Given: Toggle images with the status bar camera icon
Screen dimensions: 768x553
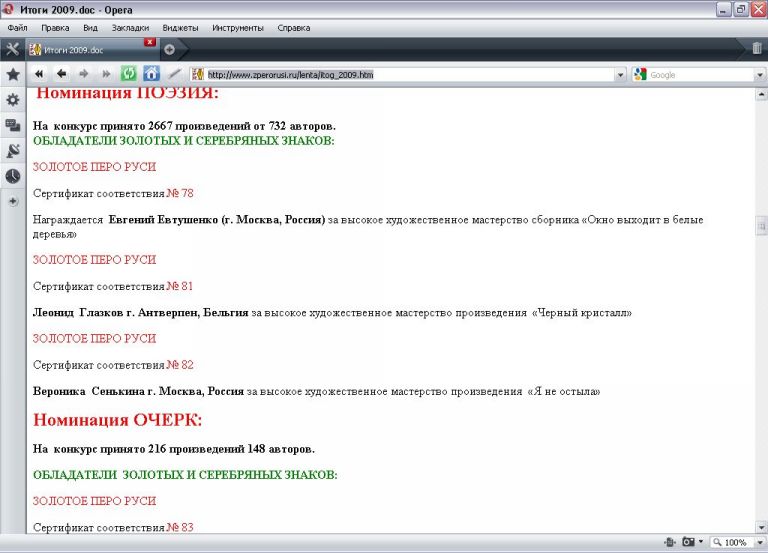Looking at the screenshot, I should click(689, 542).
